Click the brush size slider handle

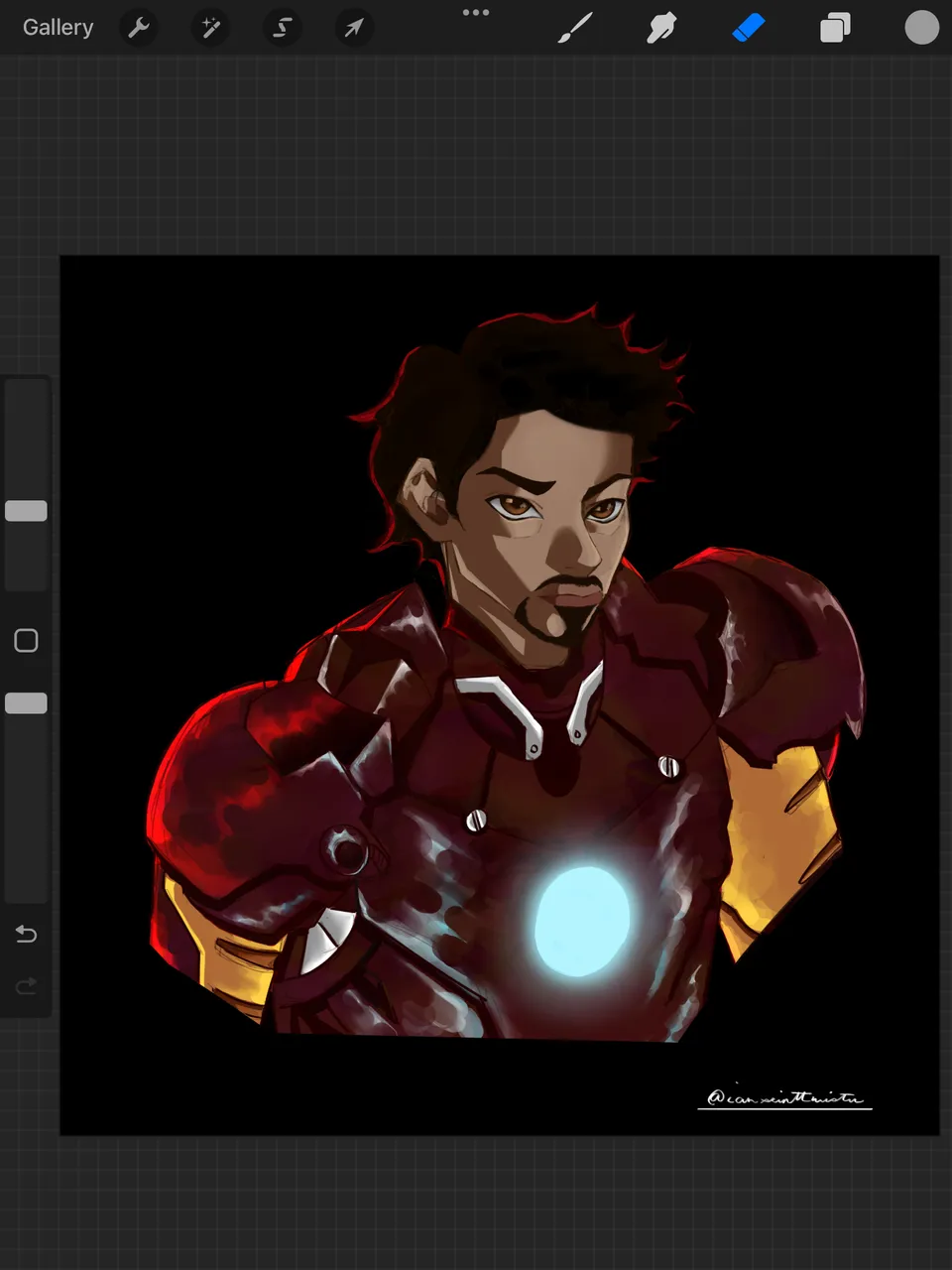click(x=27, y=511)
